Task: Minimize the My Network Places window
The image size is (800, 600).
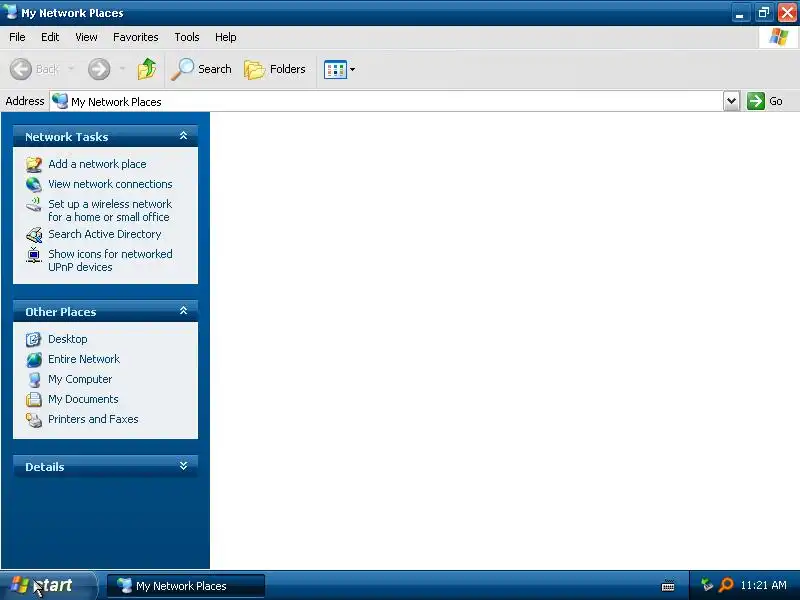Action: point(740,13)
